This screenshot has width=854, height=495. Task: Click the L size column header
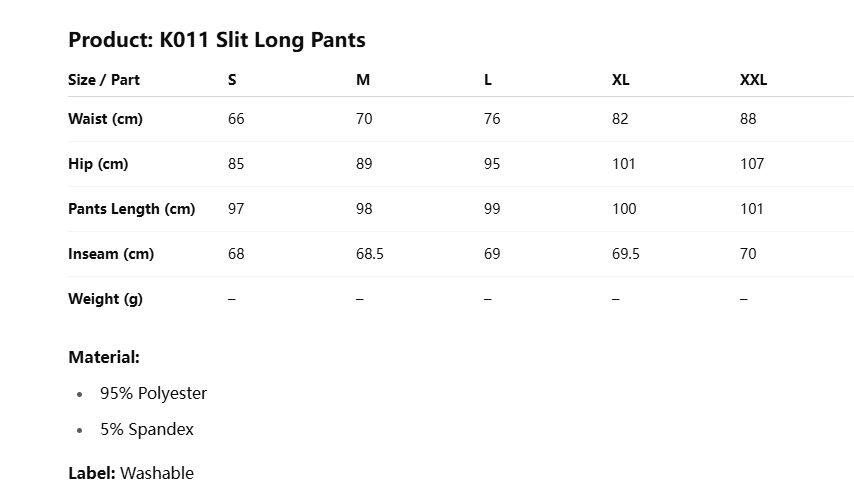[x=488, y=80]
